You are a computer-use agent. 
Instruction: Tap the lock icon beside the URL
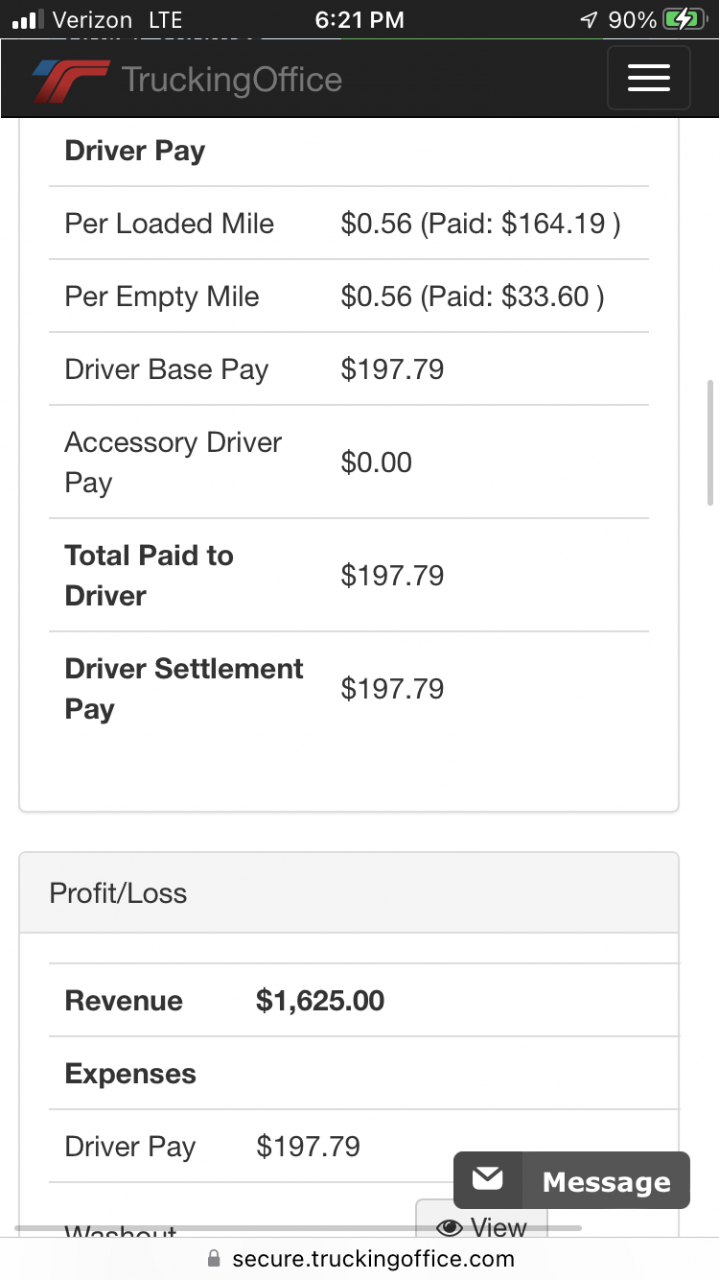pyautogui.click(x=213, y=1258)
